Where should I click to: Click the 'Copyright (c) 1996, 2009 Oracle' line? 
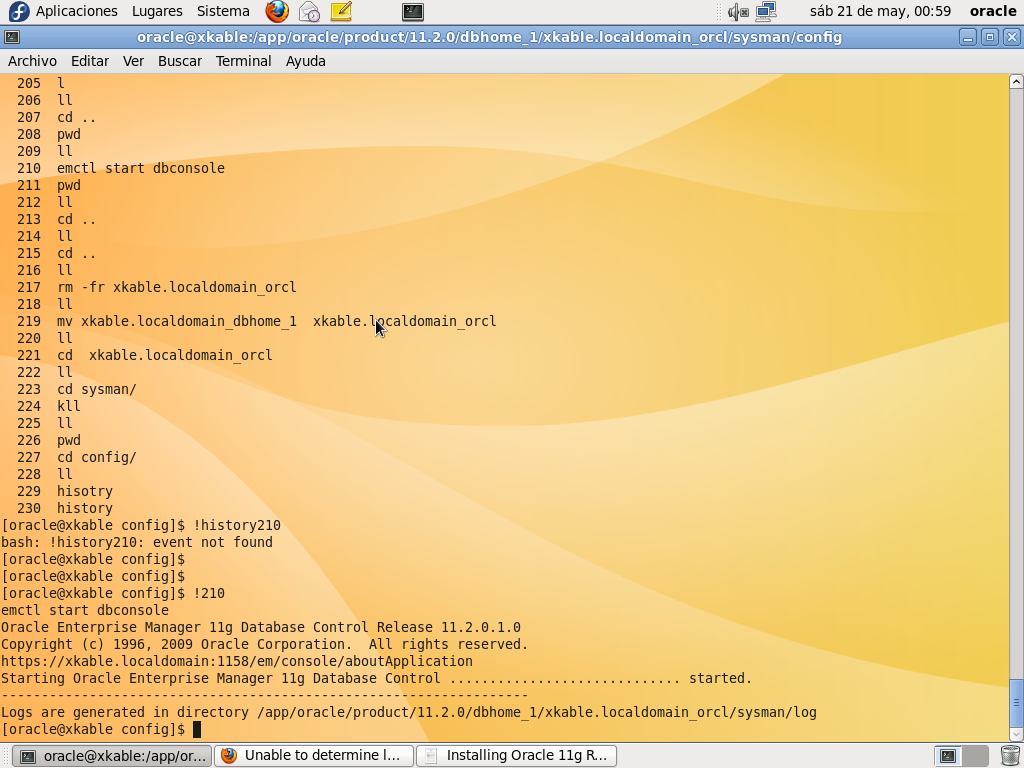(264, 644)
